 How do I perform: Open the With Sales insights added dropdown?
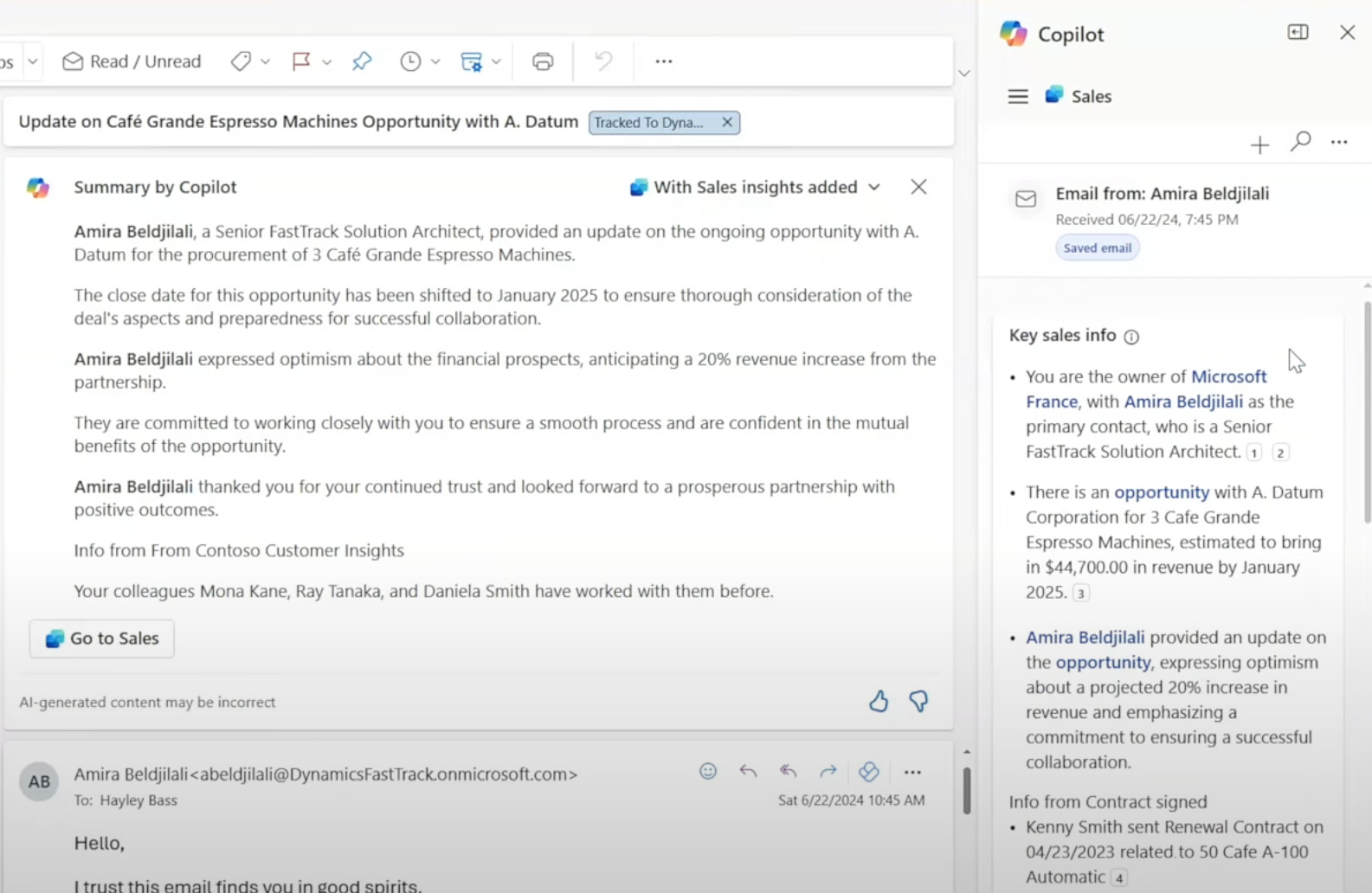tap(755, 187)
